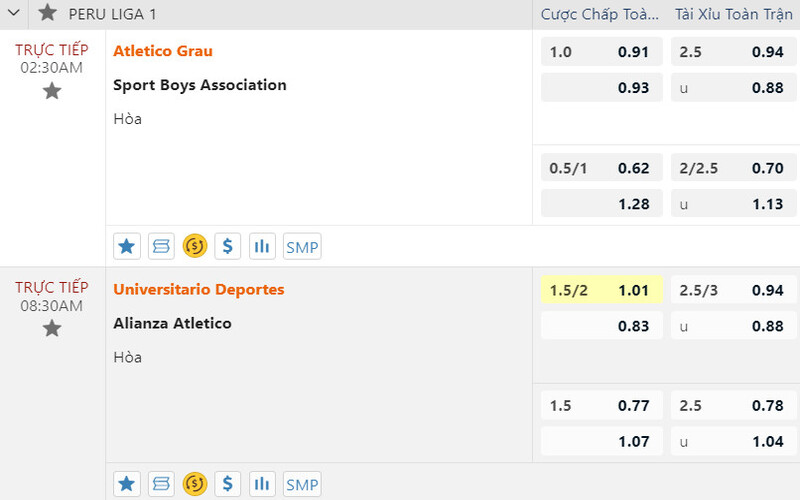
Task: Click yellow coin cash-out icon for Atletico Grau
Action: 195,246
